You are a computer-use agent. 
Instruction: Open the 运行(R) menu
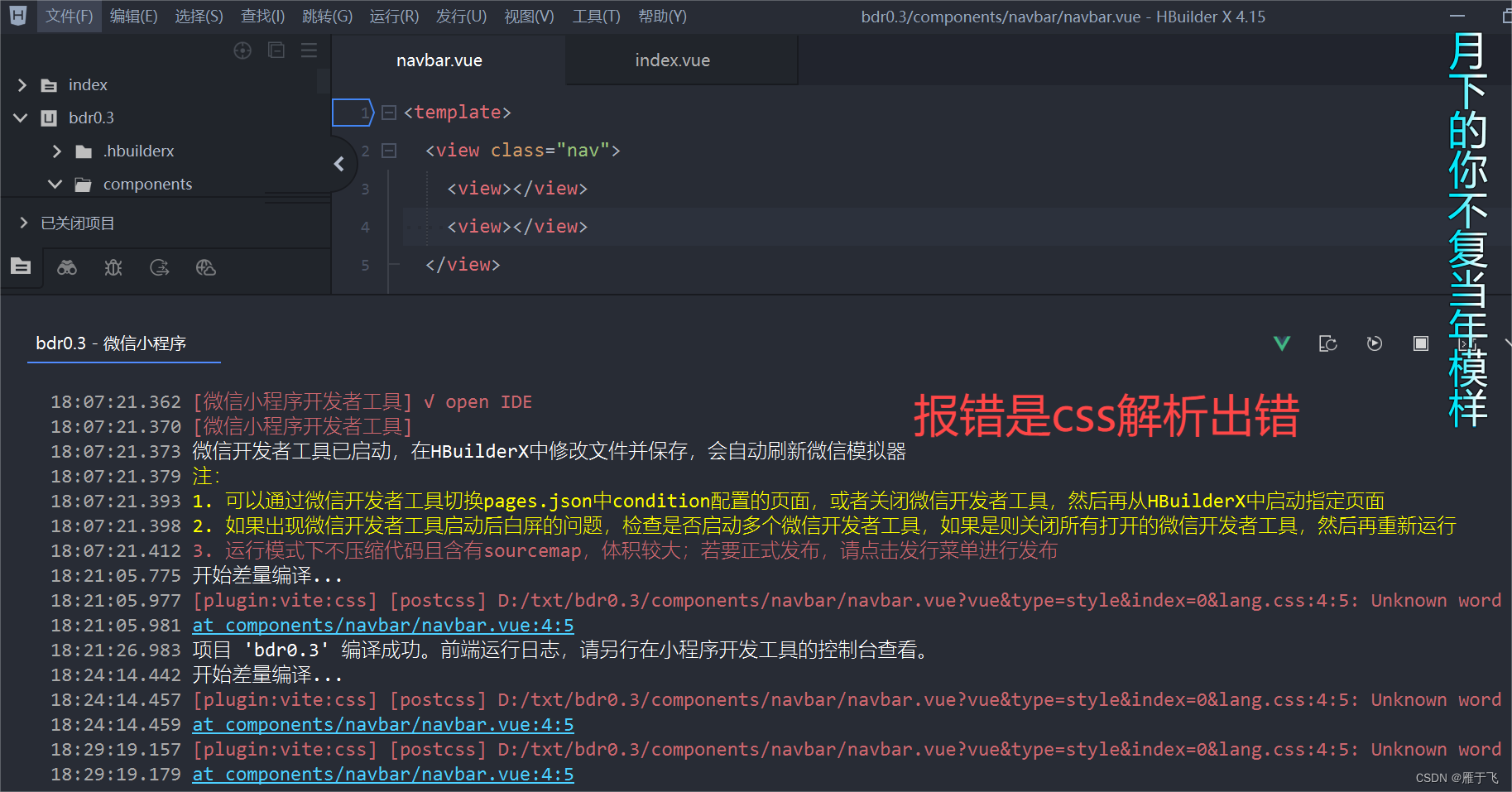[394, 17]
